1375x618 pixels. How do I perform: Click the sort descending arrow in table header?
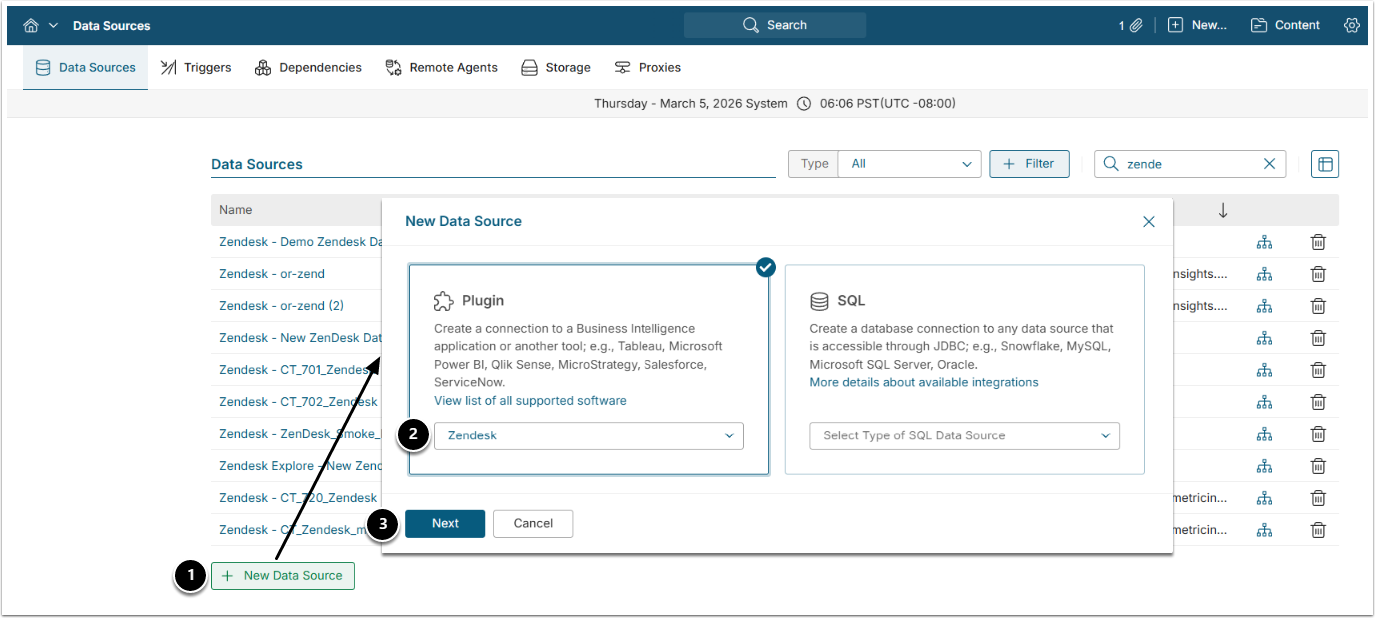(x=1222, y=210)
